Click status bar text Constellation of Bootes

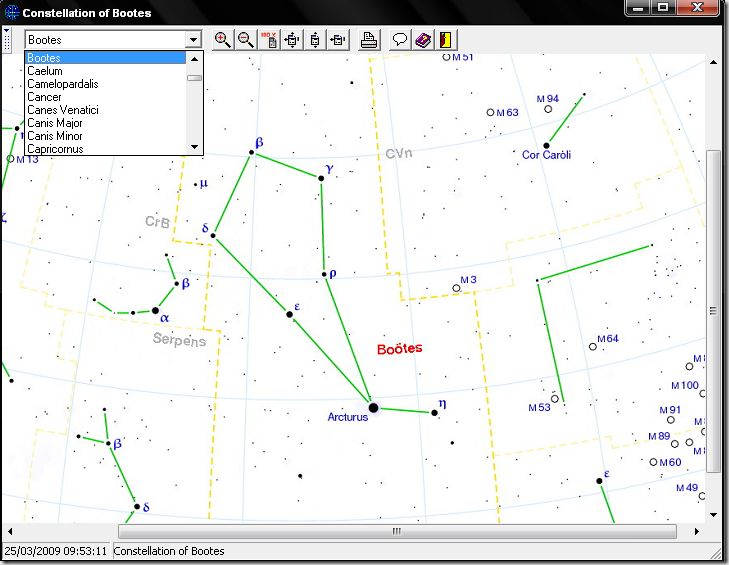pyautogui.click(x=169, y=551)
